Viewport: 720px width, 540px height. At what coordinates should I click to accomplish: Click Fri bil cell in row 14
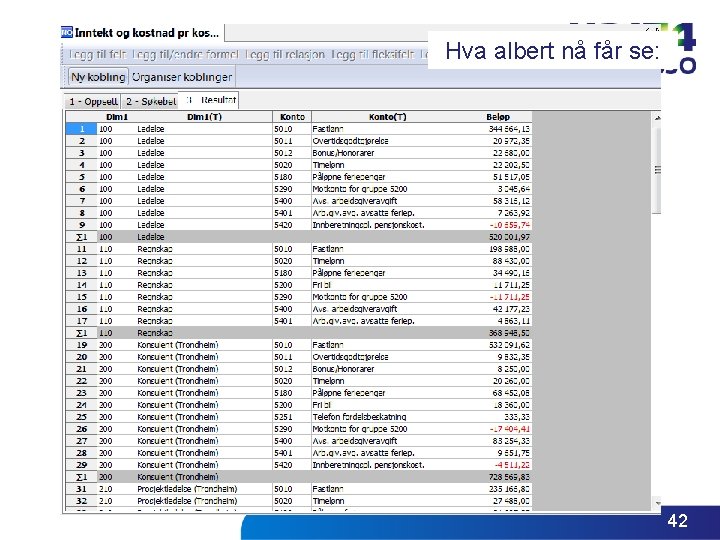click(x=321, y=285)
